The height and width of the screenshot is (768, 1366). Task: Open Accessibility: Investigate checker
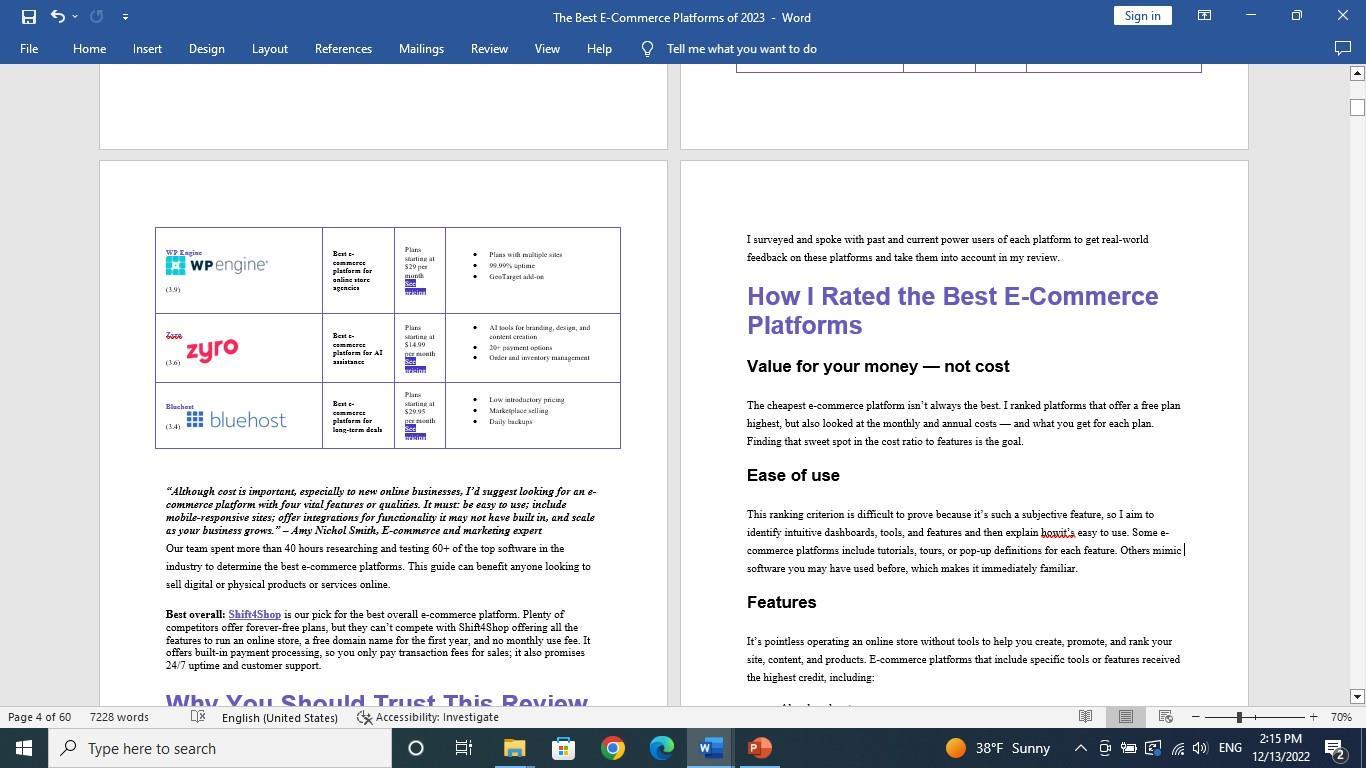coord(428,717)
